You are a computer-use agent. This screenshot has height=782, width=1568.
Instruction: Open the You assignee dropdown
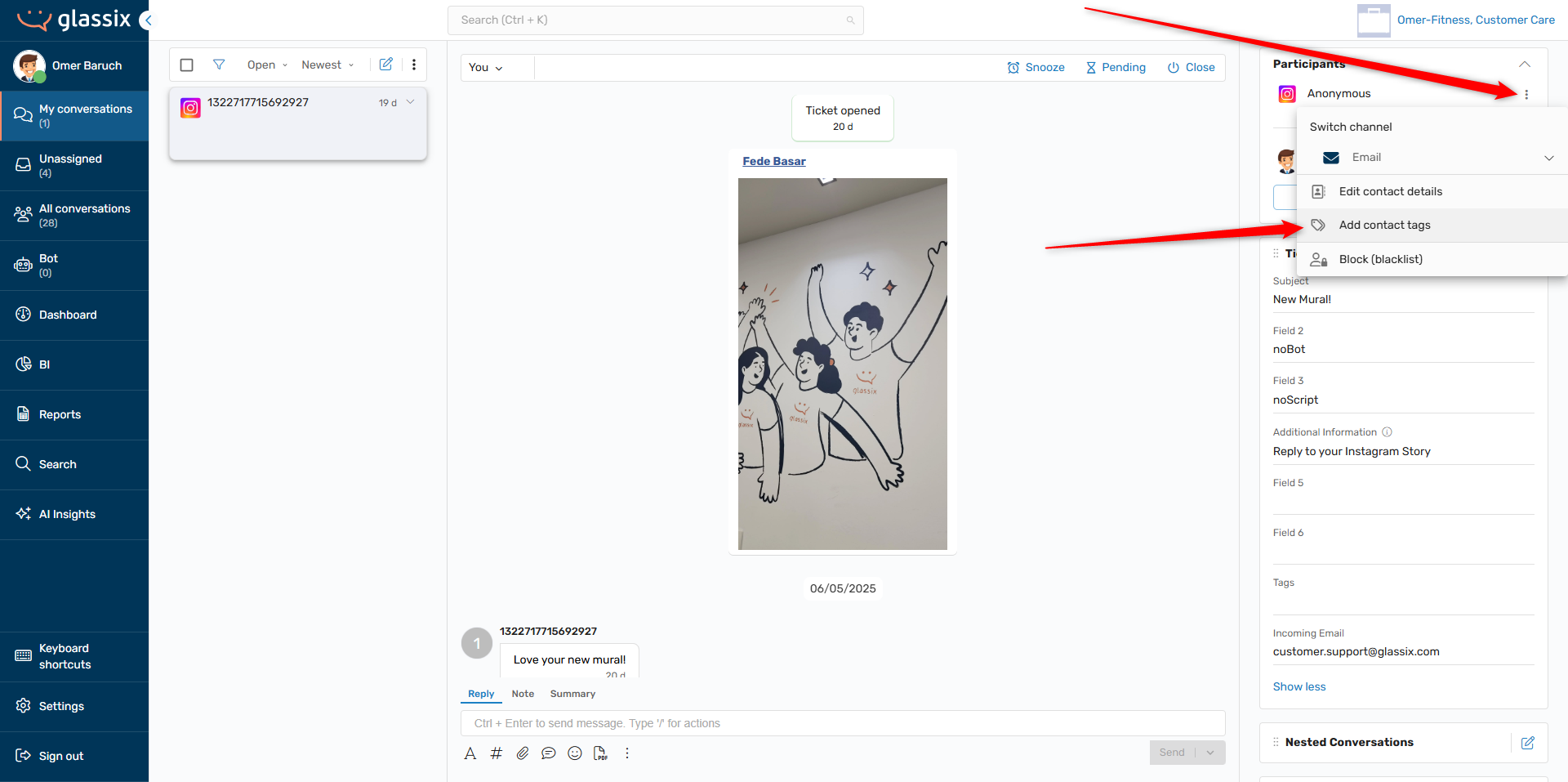[486, 68]
